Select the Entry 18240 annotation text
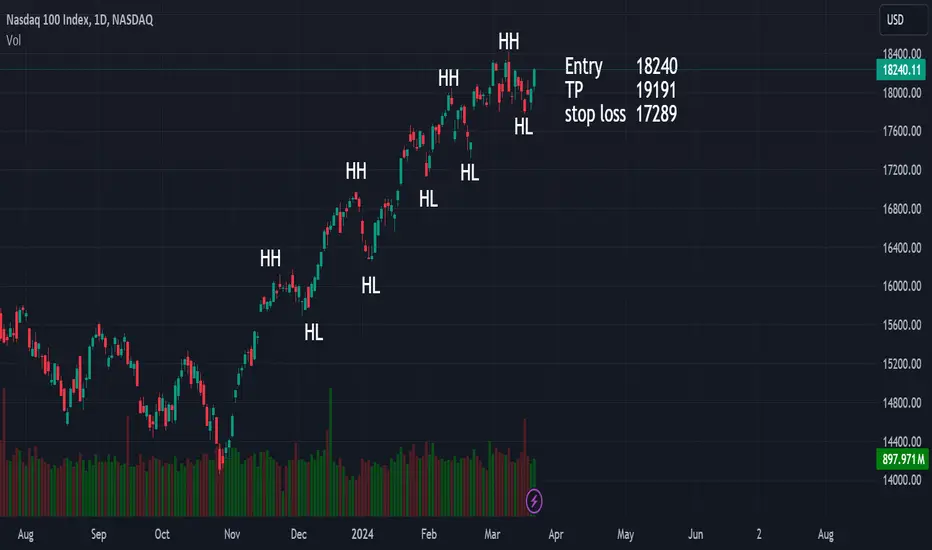 point(621,66)
